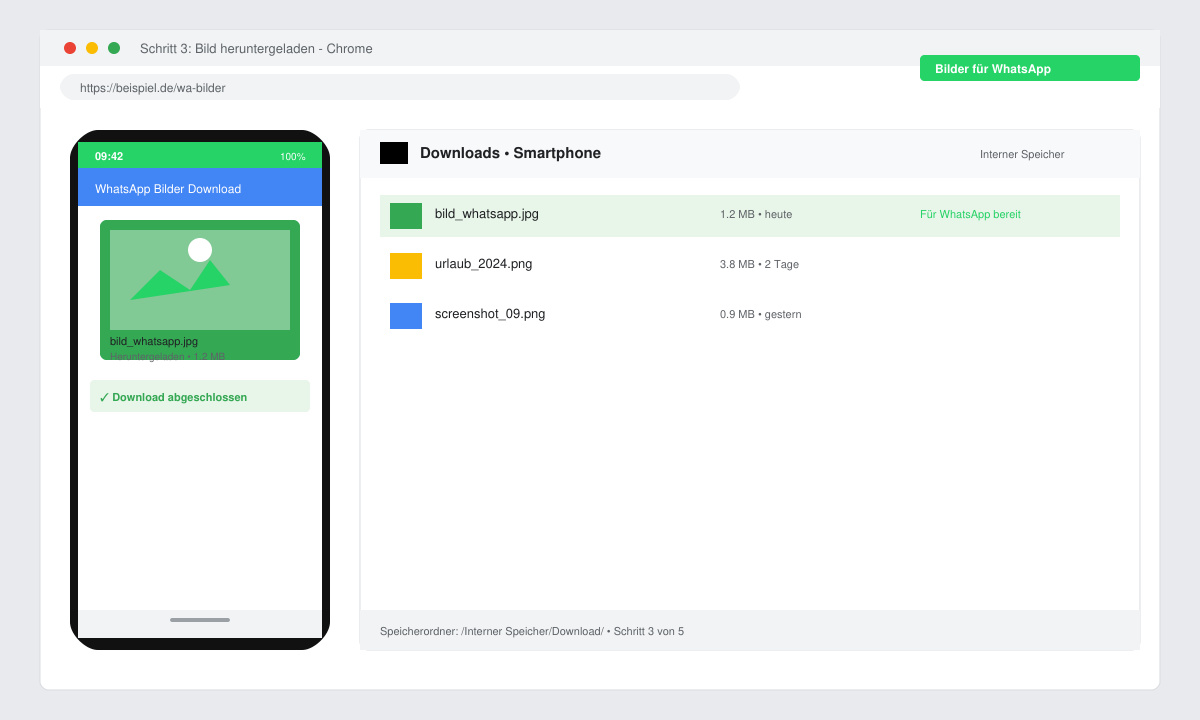Click the URL address bar
The width and height of the screenshot is (1200, 720).
coord(400,87)
